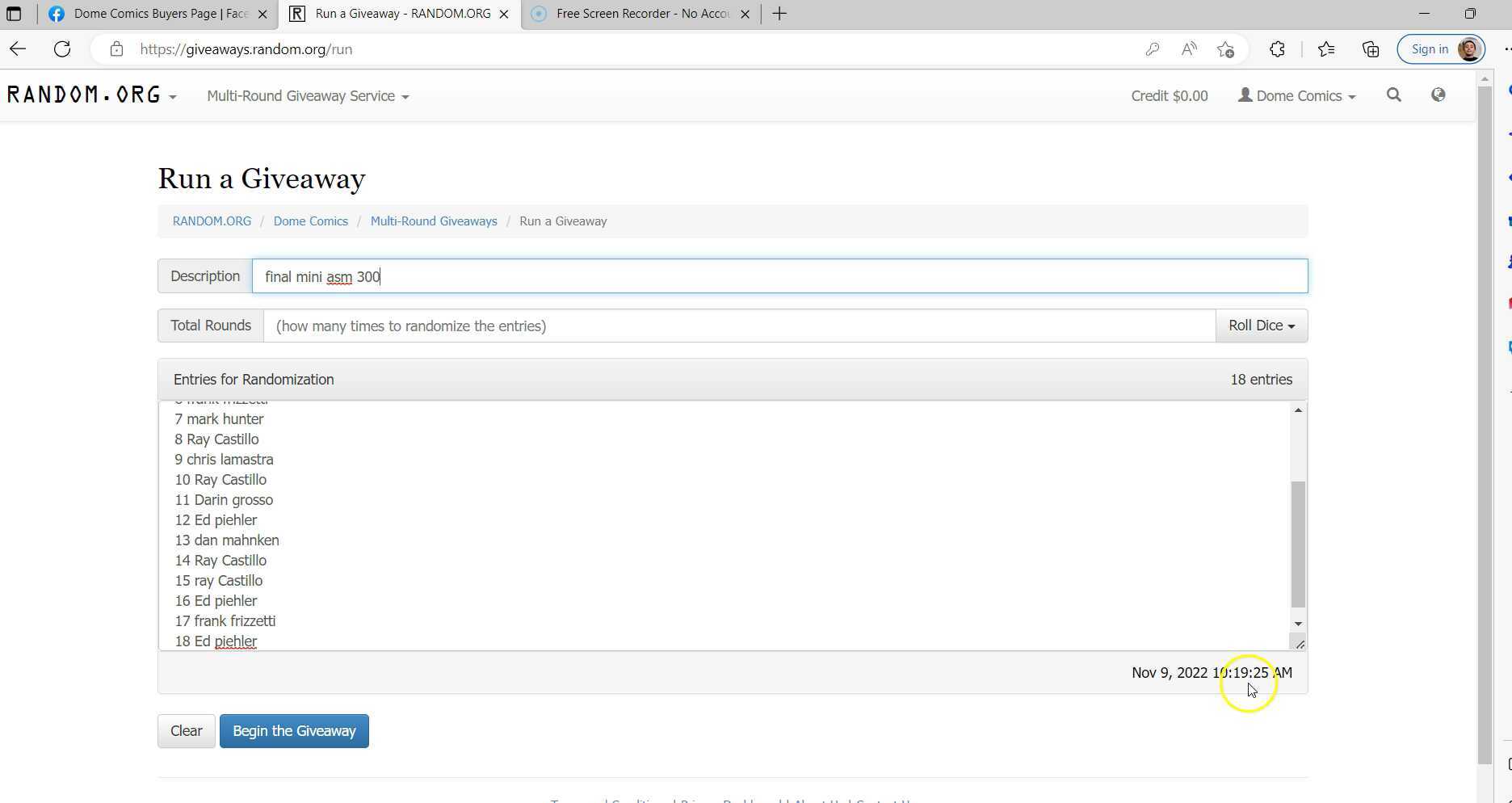Open Dome Comics breadcrumb link
1512x803 pixels.
[x=311, y=221]
